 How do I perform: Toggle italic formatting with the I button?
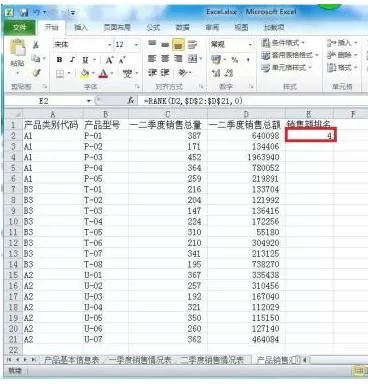72,60
